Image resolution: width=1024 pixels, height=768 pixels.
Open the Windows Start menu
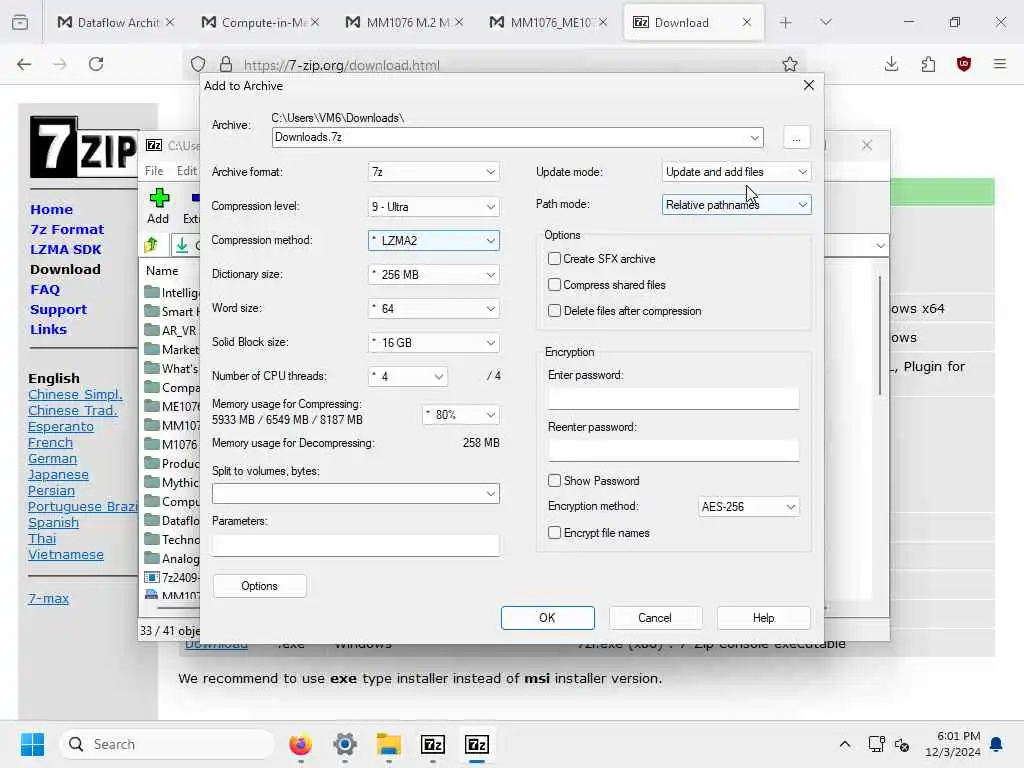click(32, 744)
